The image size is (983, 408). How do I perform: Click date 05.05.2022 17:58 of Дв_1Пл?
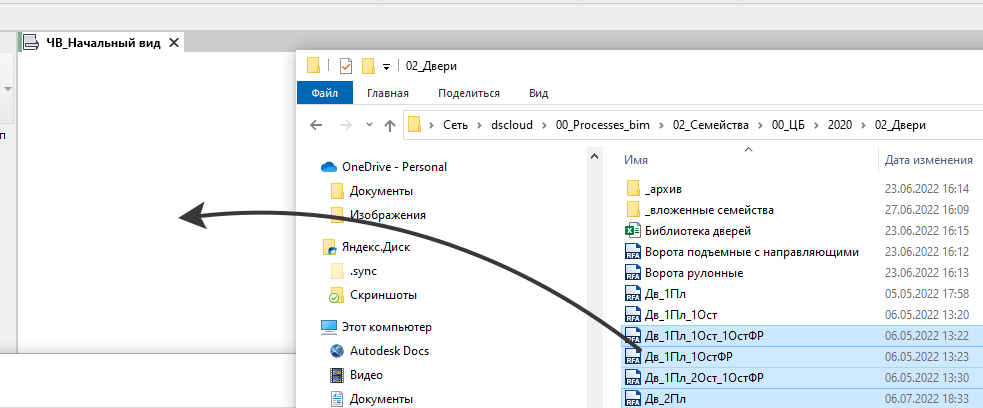pos(927,294)
